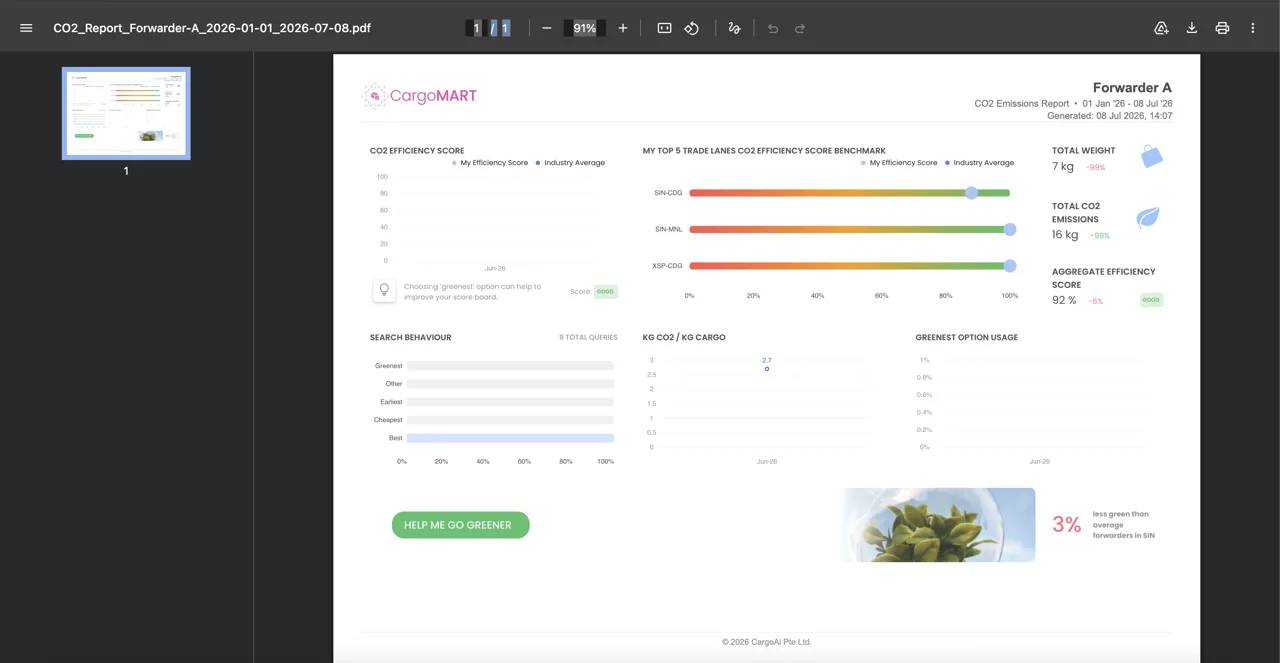Click the 3% less green figure

click(x=1066, y=524)
